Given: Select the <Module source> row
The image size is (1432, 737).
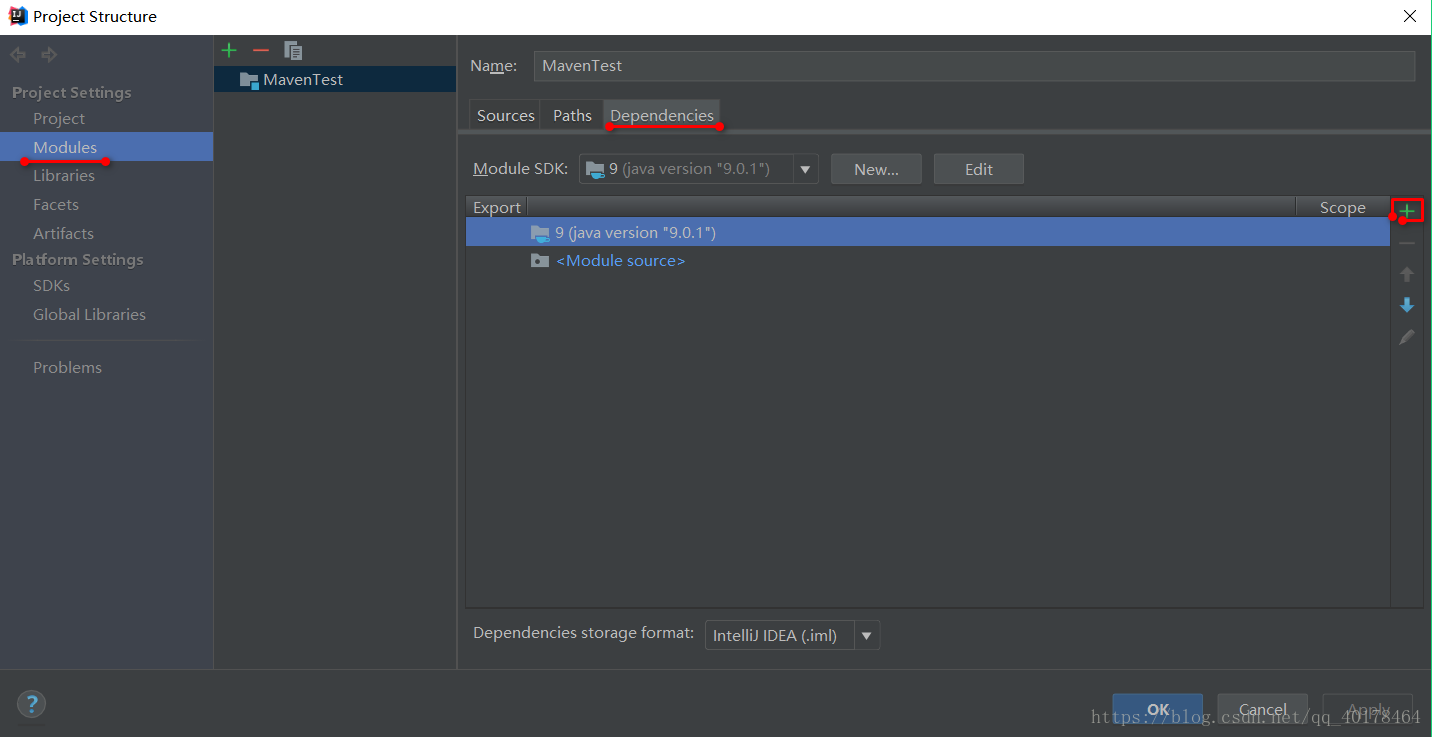Looking at the screenshot, I should tap(928, 261).
